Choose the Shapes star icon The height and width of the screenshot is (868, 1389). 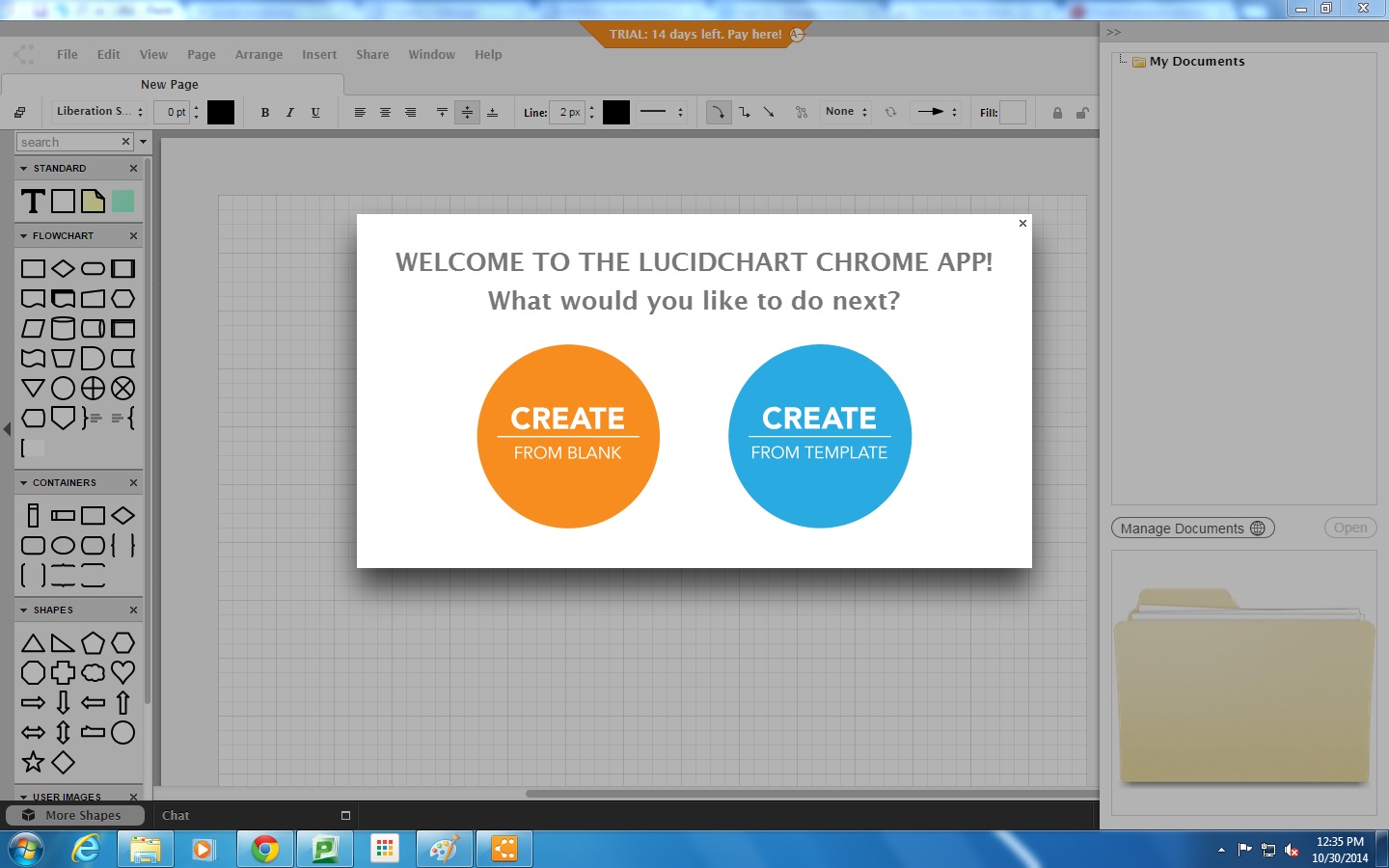tap(33, 762)
